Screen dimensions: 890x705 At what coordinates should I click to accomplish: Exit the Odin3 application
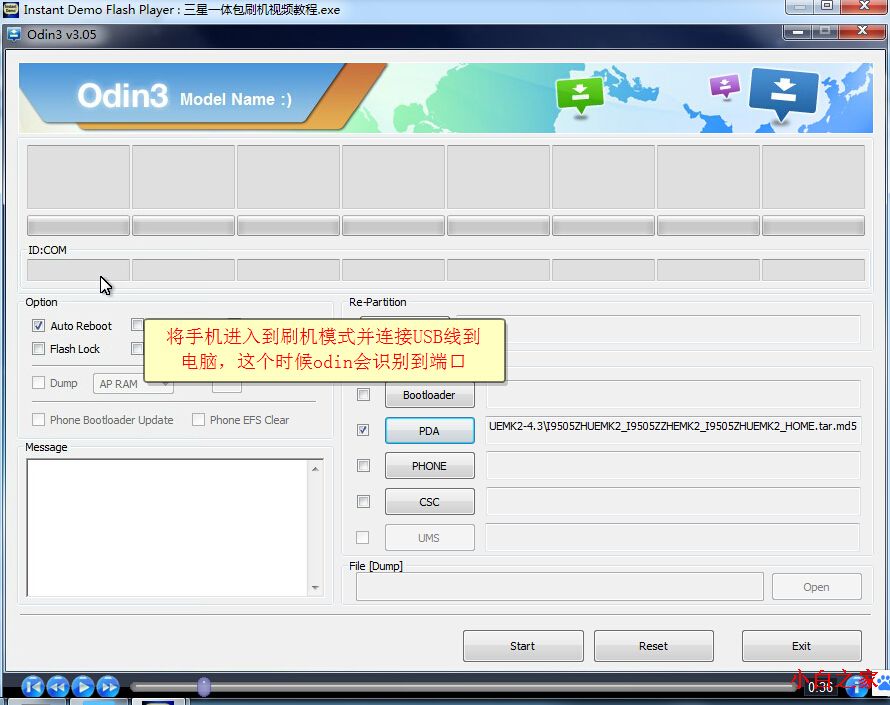pyautogui.click(x=801, y=646)
